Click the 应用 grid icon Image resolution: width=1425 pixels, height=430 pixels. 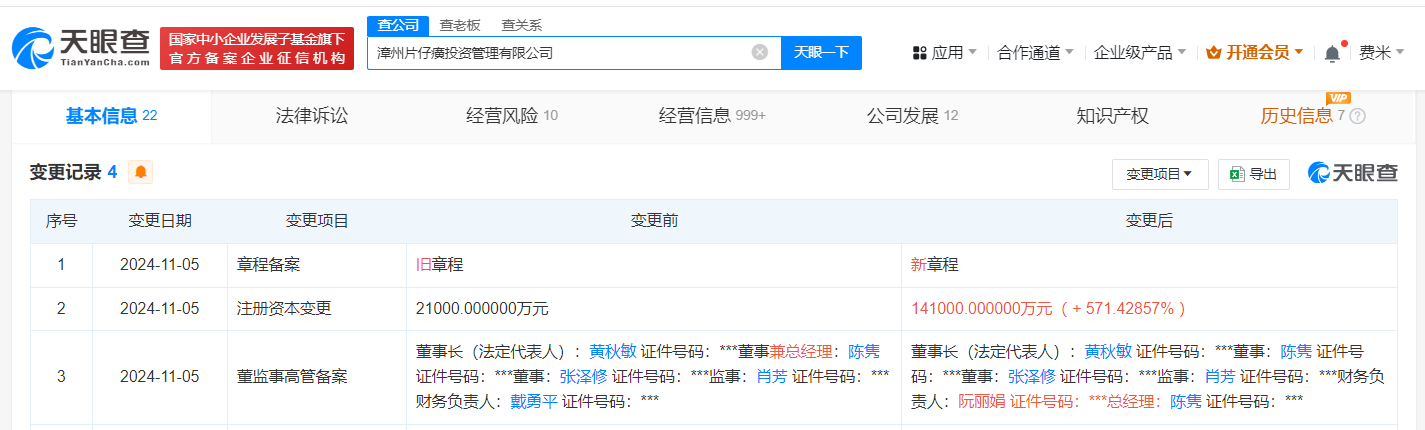click(920, 53)
